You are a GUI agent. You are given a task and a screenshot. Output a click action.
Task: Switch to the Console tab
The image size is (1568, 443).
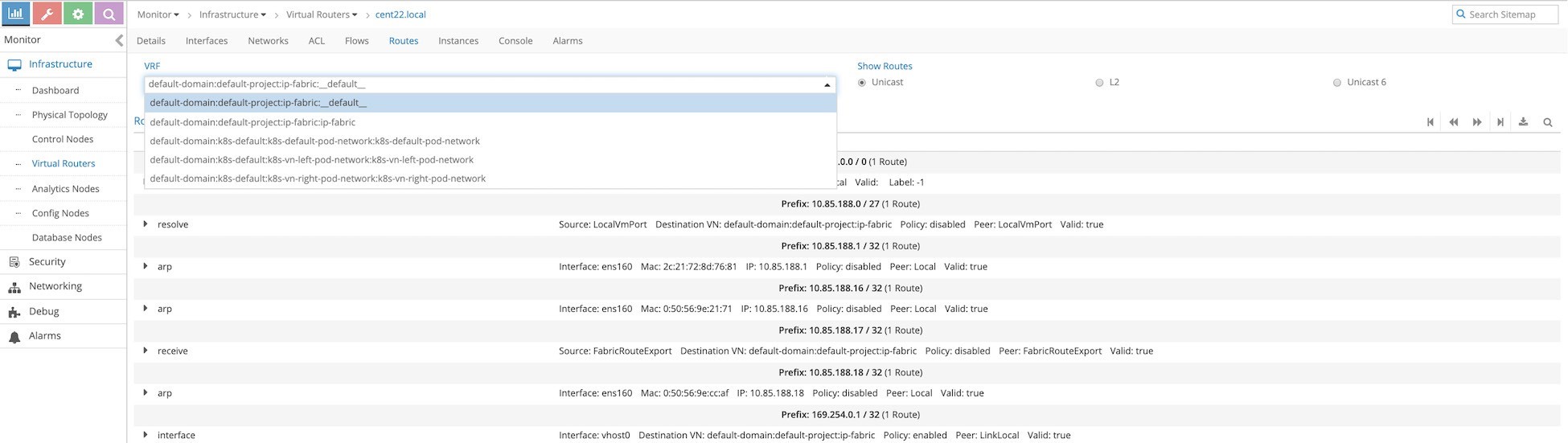[x=515, y=41]
